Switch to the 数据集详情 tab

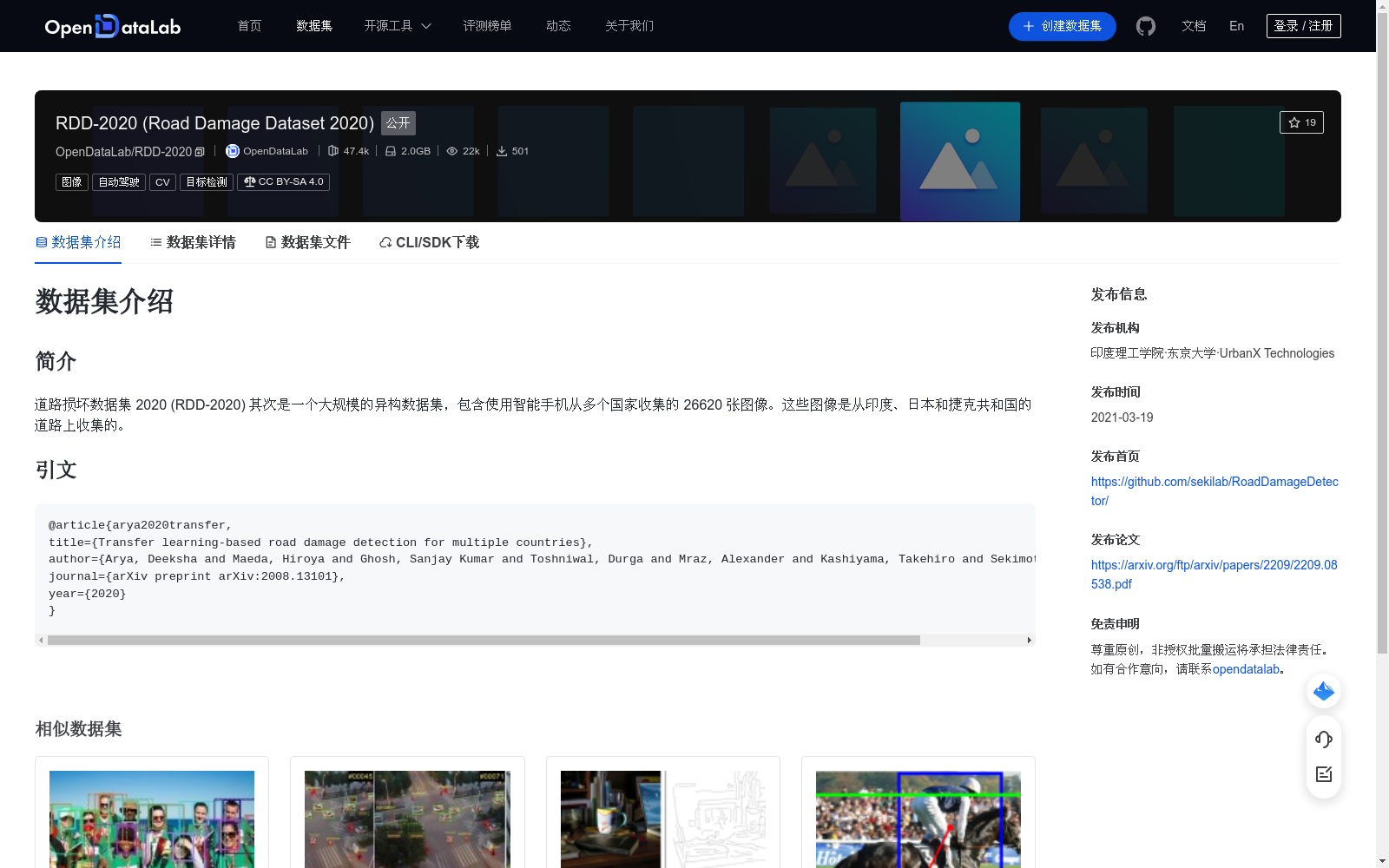[193, 242]
